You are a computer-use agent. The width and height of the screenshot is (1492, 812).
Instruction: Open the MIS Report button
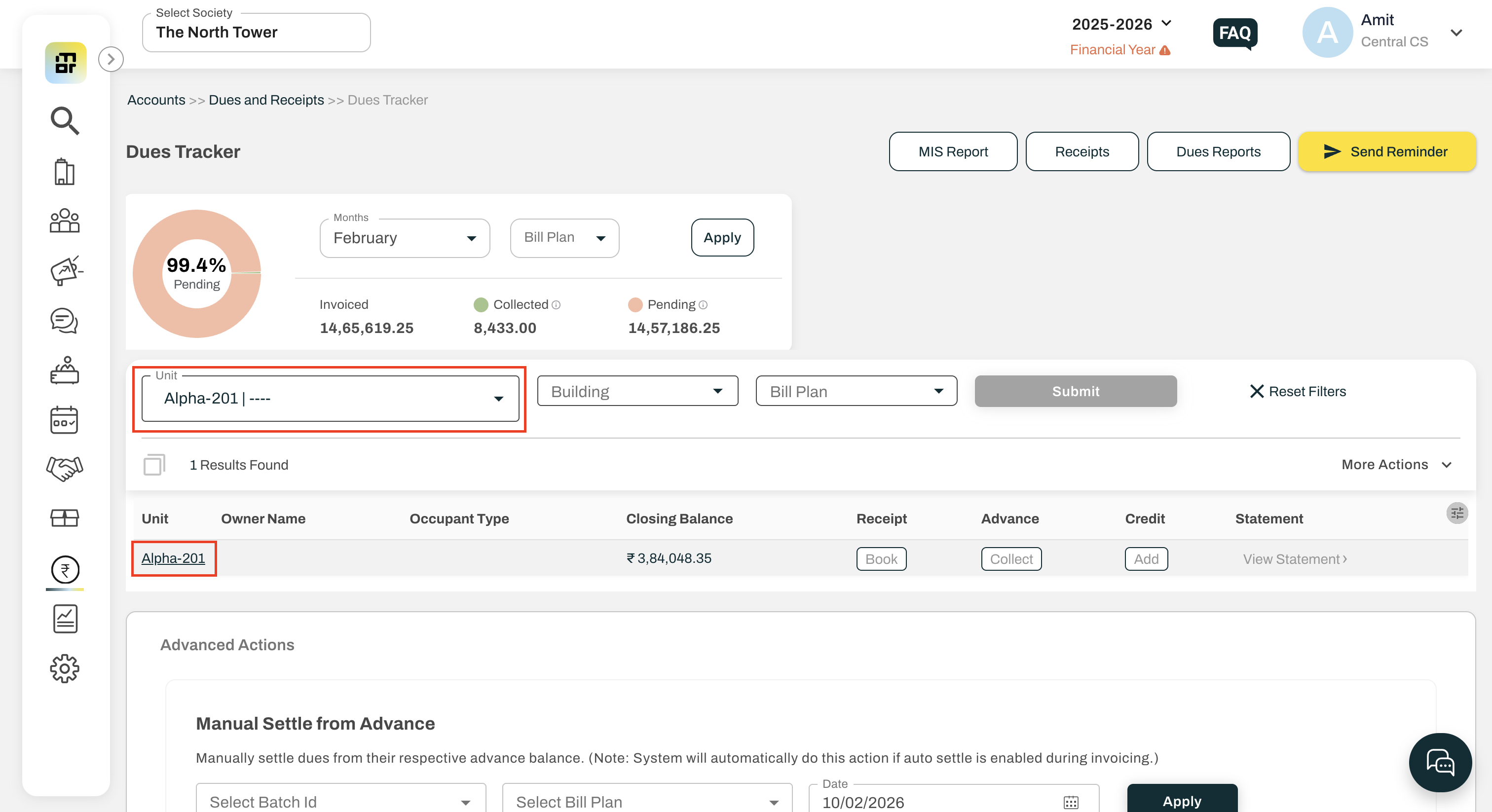point(953,152)
